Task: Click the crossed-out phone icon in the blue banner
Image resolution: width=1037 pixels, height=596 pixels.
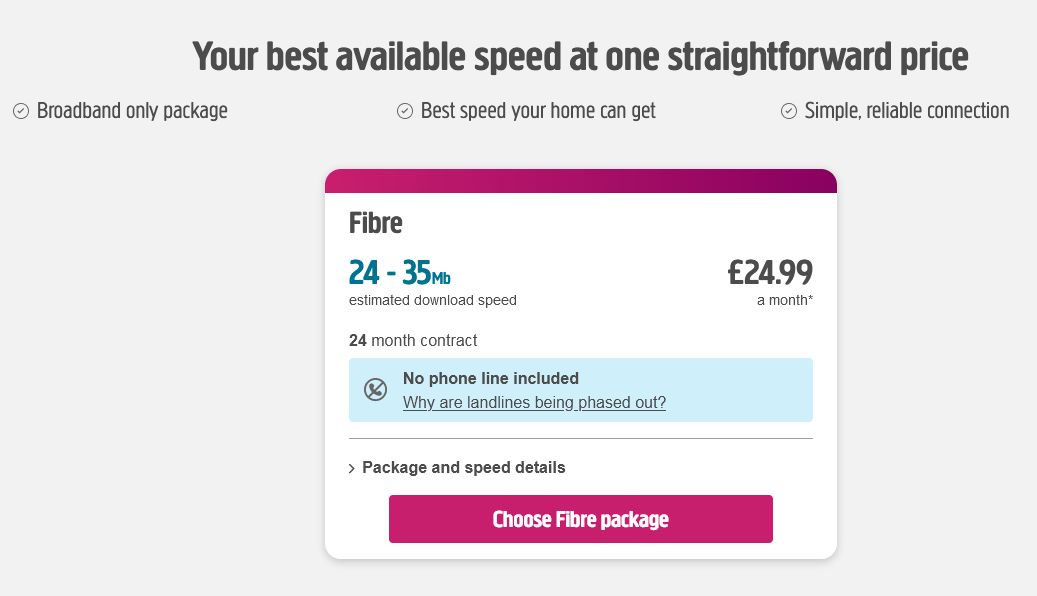Action: click(x=375, y=390)
